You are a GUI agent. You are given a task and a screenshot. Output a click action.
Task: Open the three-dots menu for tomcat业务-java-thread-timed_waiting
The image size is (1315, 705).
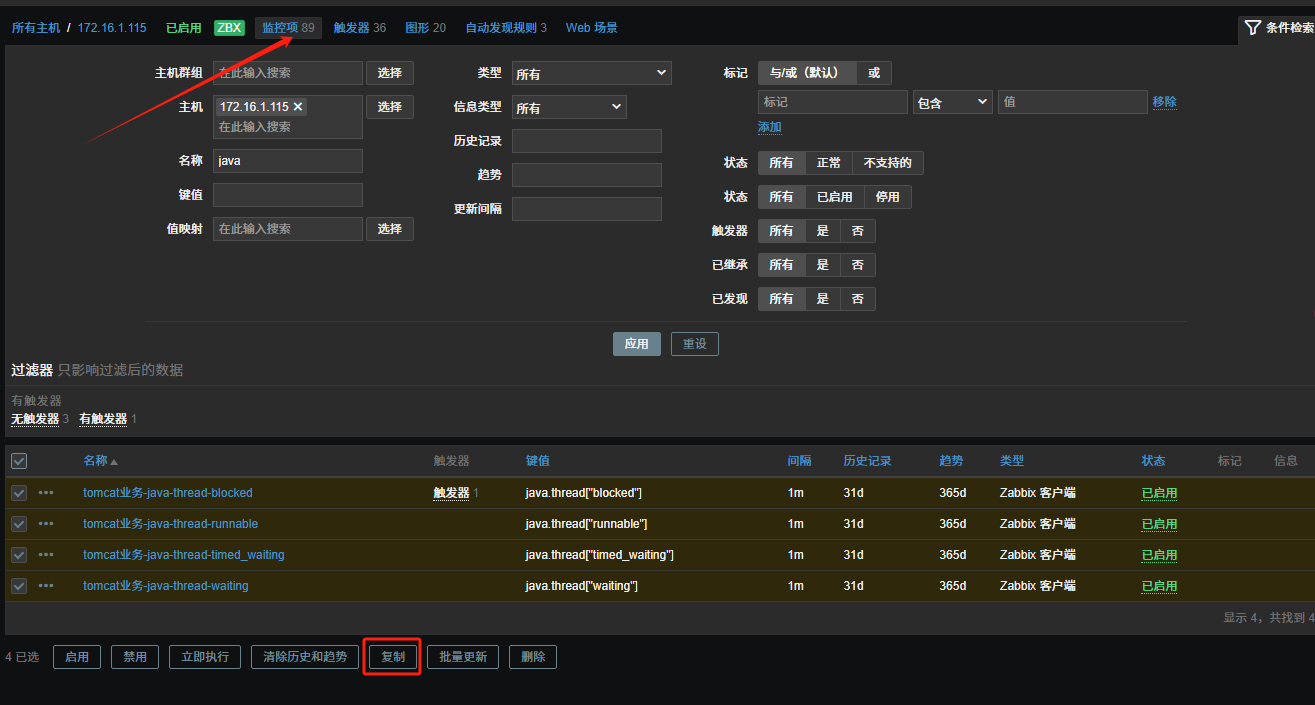pos(46,555)
